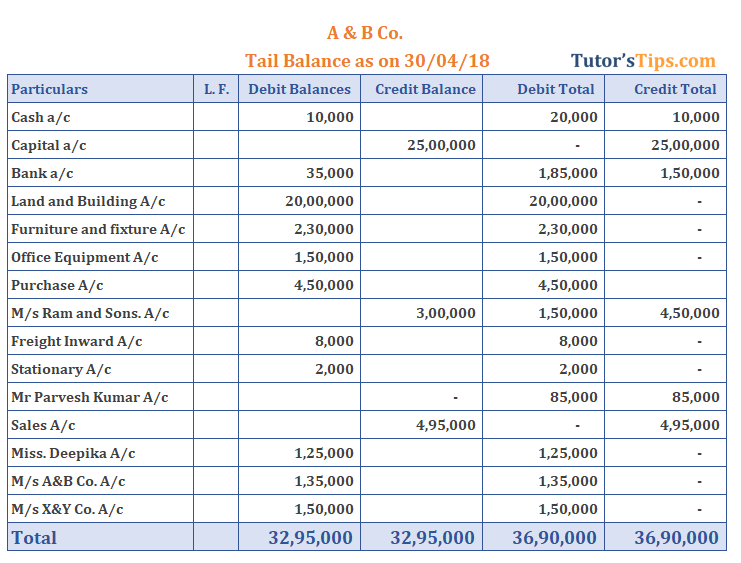Select the L. F. column header
741x563 pixels.
point(216,89)
